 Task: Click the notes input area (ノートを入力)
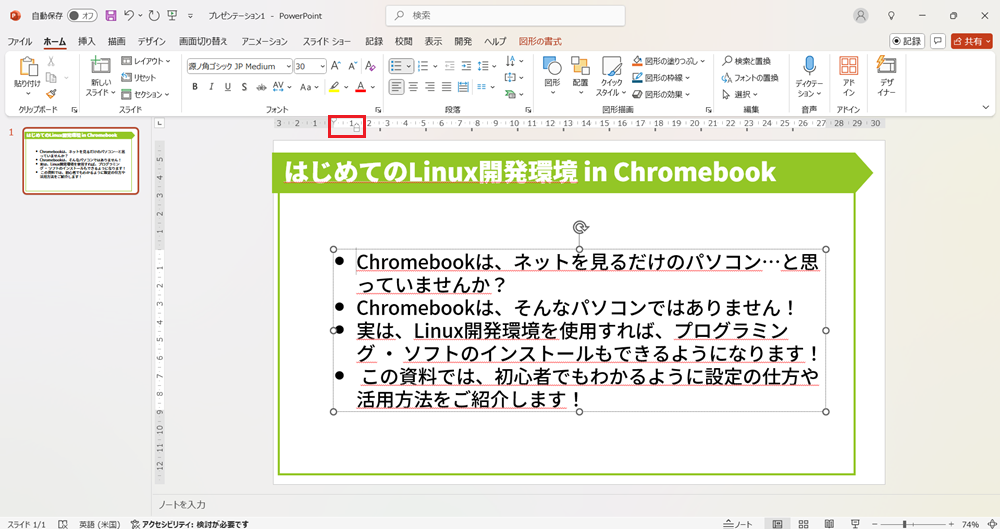(182, 505)
